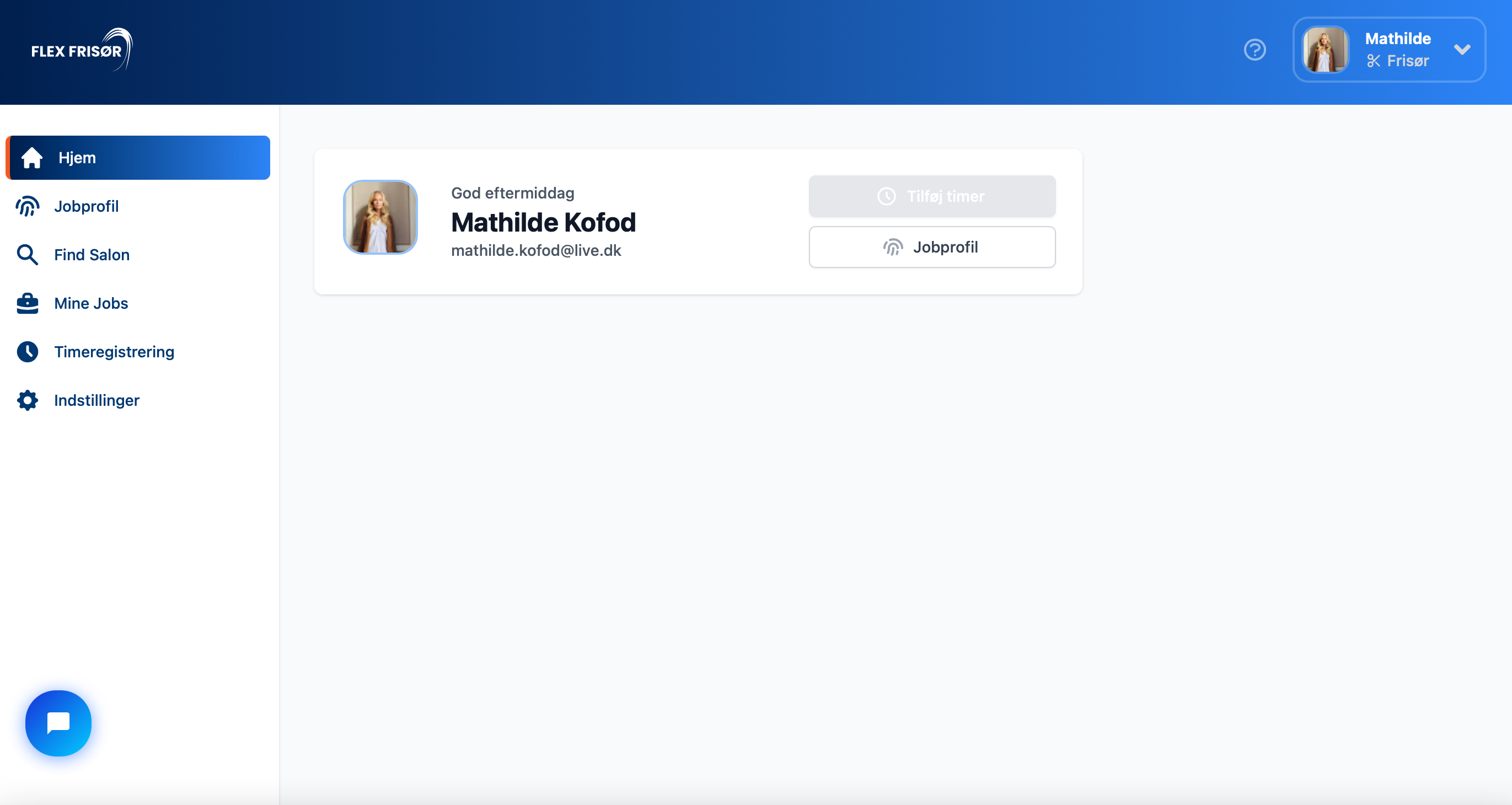Click the Timeregistrering clock icon
The height and width of the screenshot is (805, 1512).
click(28, 351)
